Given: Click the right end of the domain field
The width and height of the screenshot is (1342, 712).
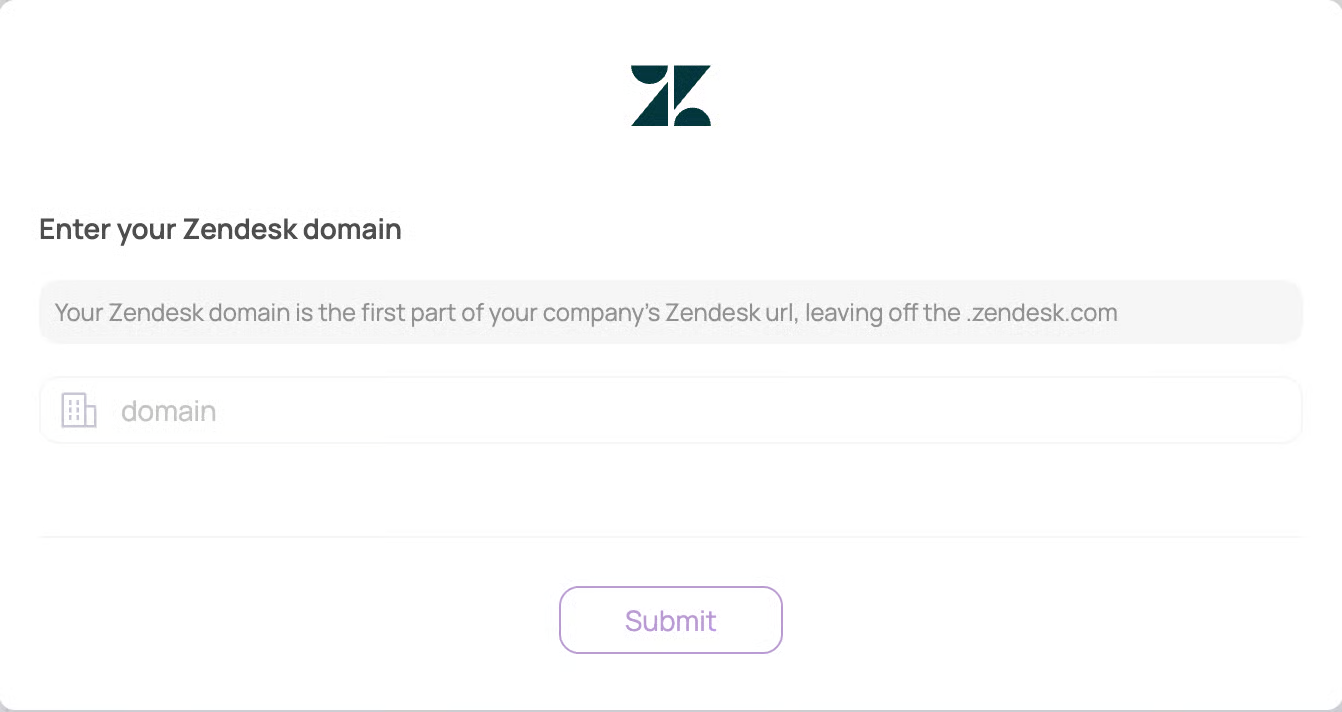Looking at the screenshot, I should point(1270,410).
